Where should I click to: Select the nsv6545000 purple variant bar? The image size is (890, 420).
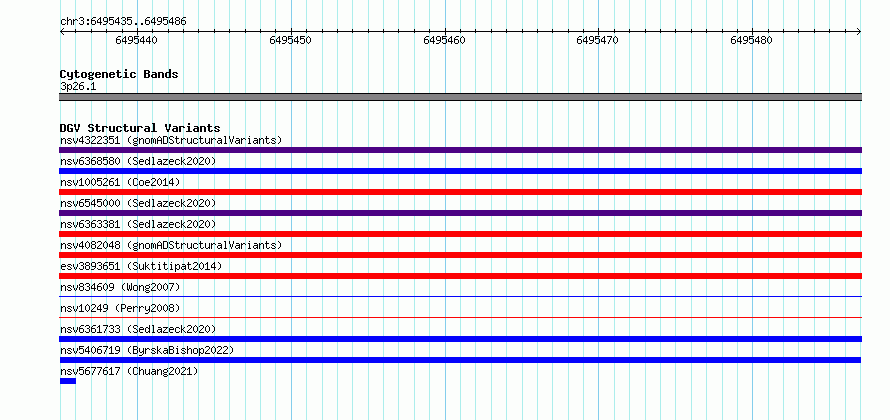[460, 213]
